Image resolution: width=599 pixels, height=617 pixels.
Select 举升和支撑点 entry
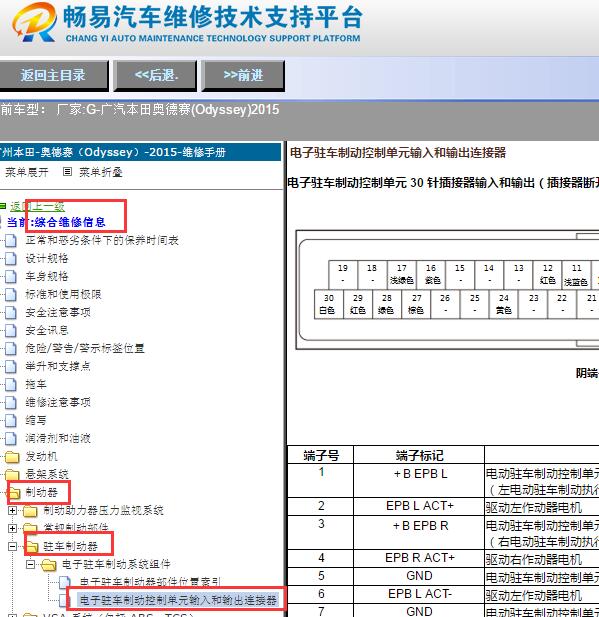pos(58,366)
